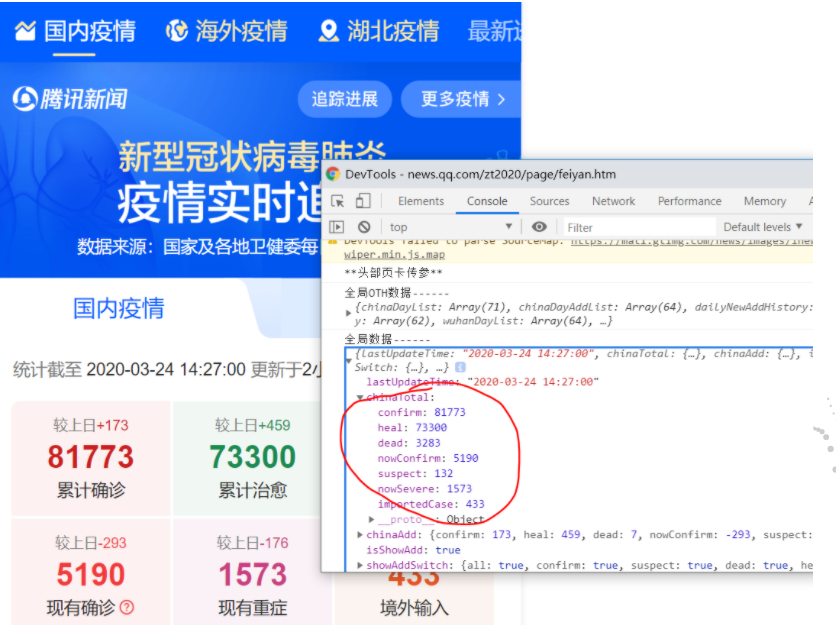
Task: Click the 全局OTH数据 console message
Action: (x=396, y=293)
